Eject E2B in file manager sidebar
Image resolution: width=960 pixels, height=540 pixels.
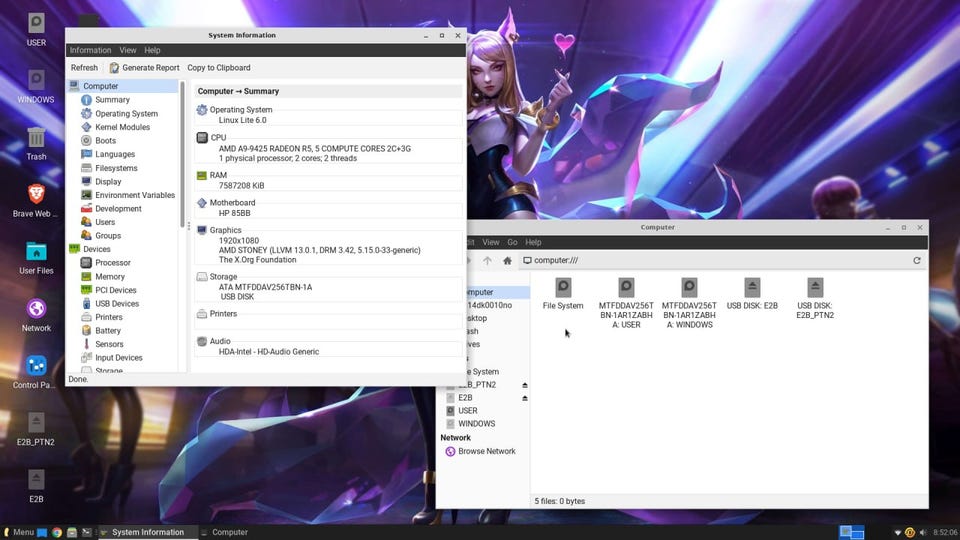click(x=525, y=397)
